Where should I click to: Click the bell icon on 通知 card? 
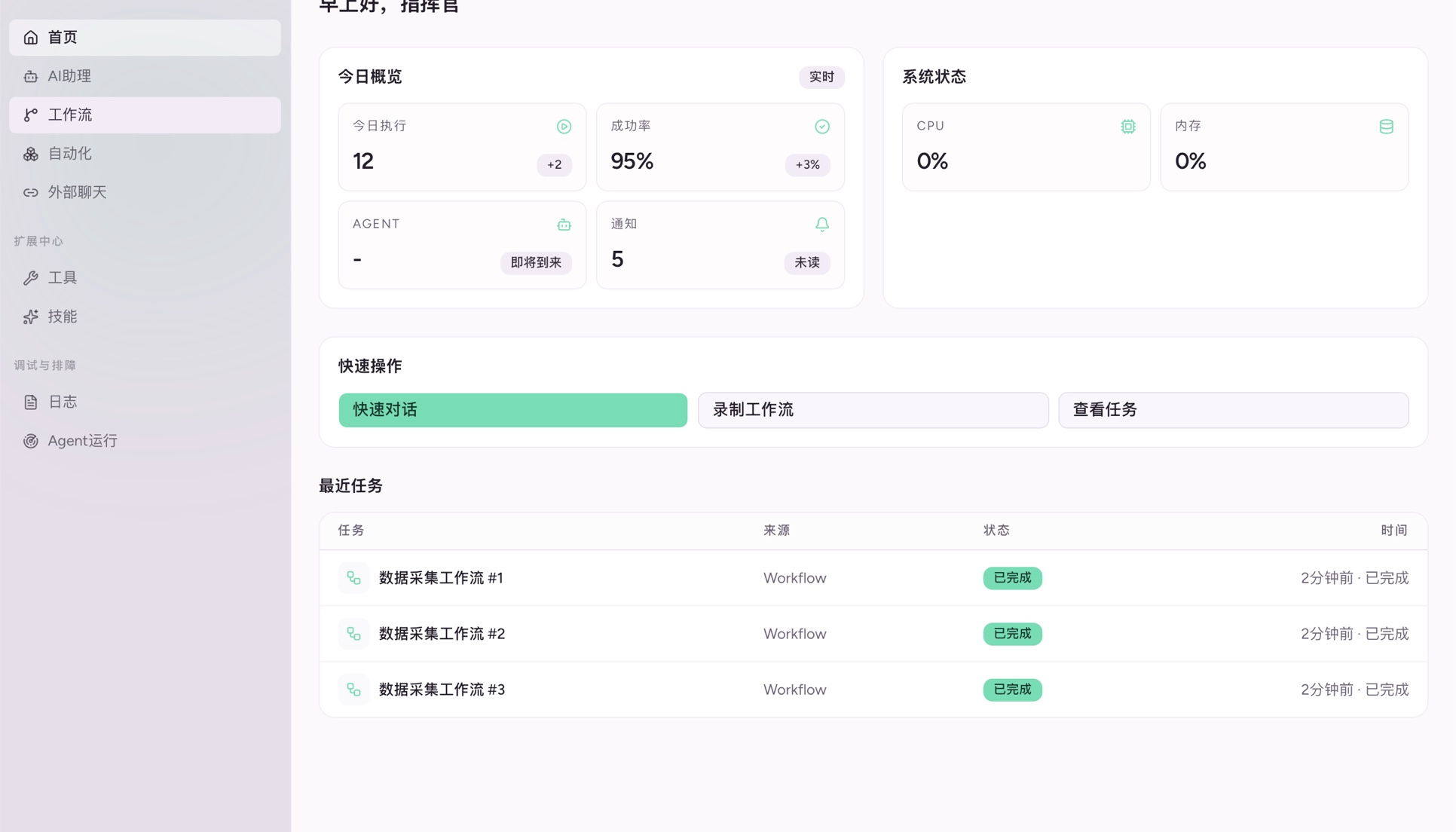tap(821, 224)
